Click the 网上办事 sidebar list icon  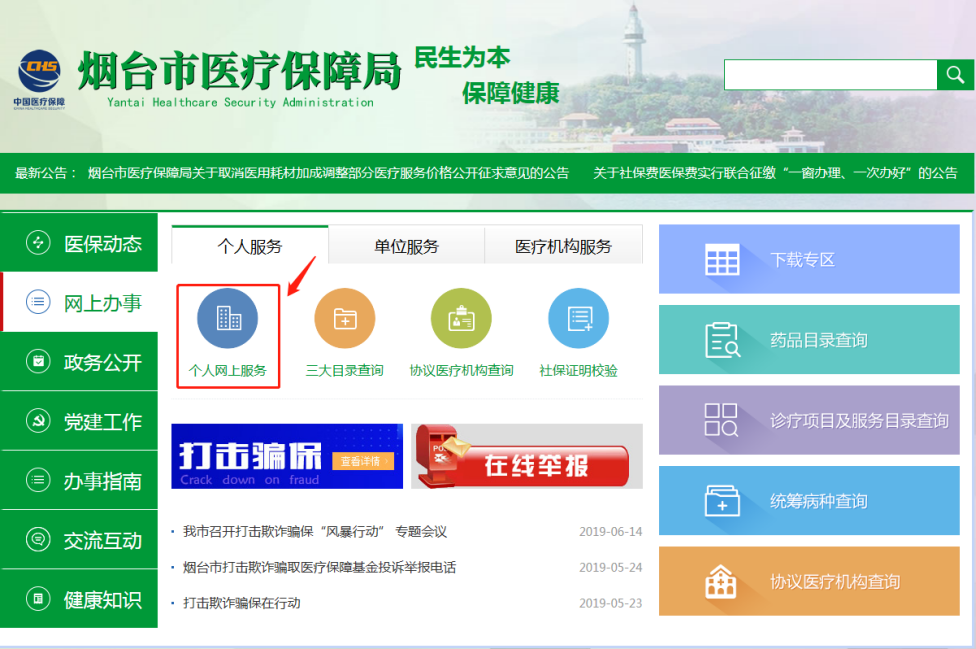[x=38, y=302]
